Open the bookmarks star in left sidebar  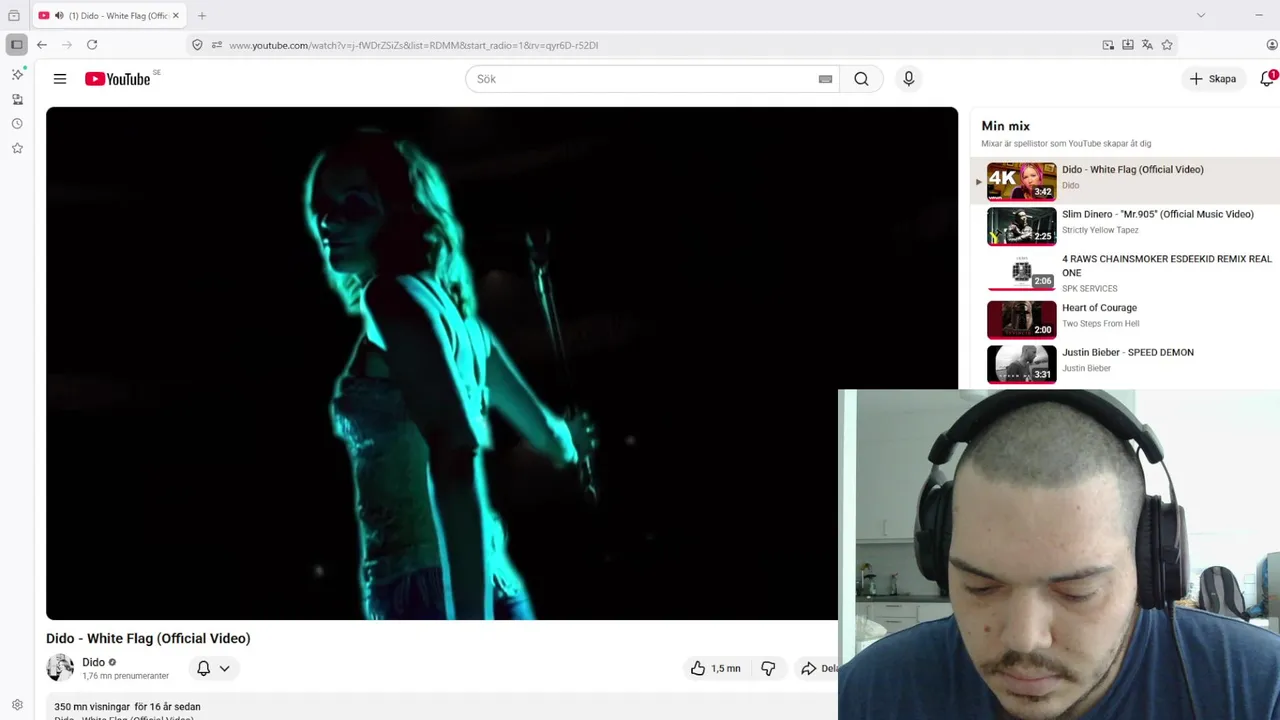pos(17,148)
